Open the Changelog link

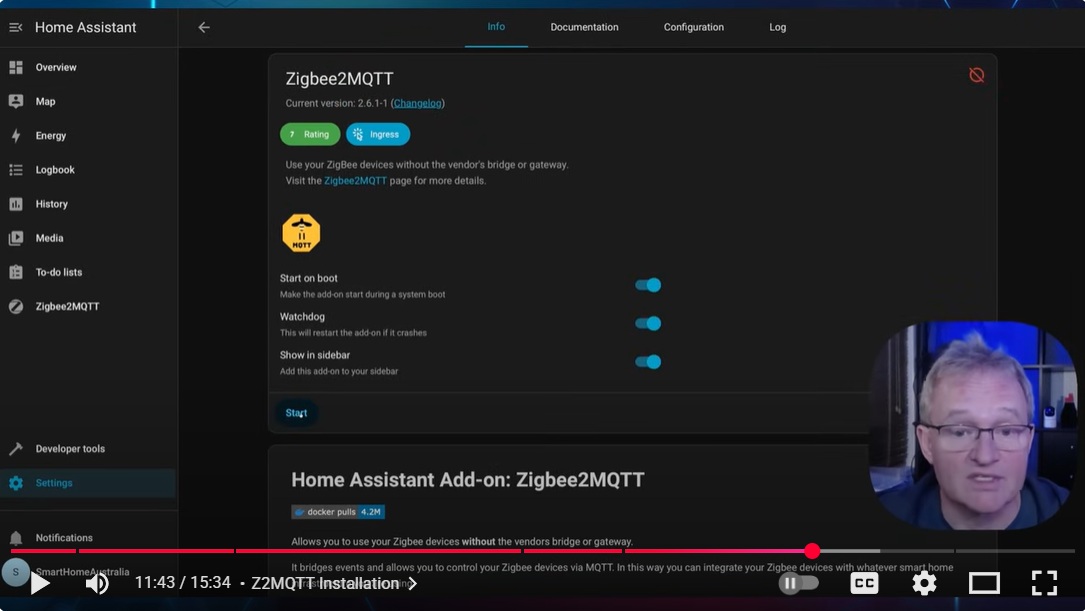point(417,103)
